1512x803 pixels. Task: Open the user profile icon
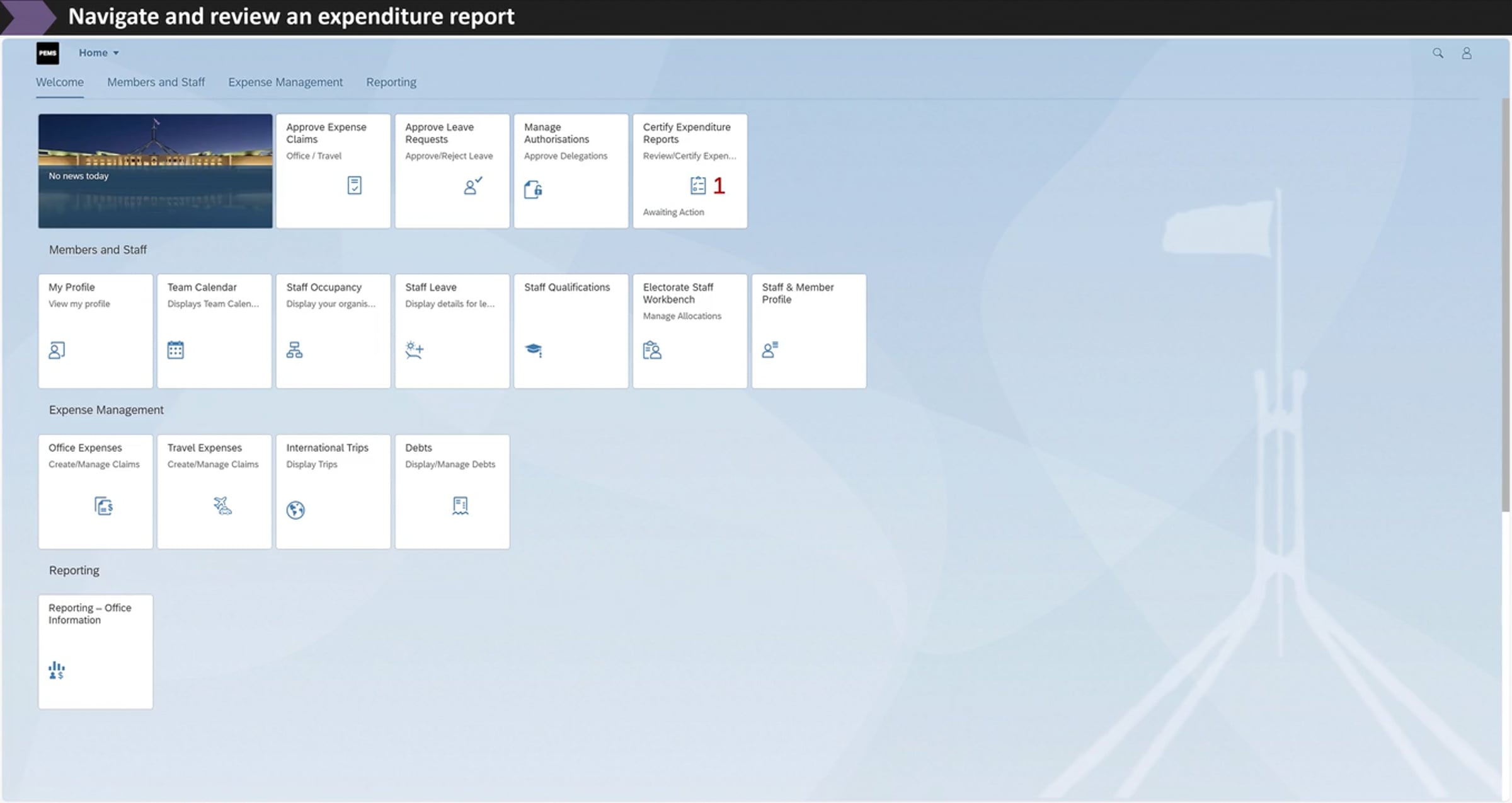click(1466, 53)
